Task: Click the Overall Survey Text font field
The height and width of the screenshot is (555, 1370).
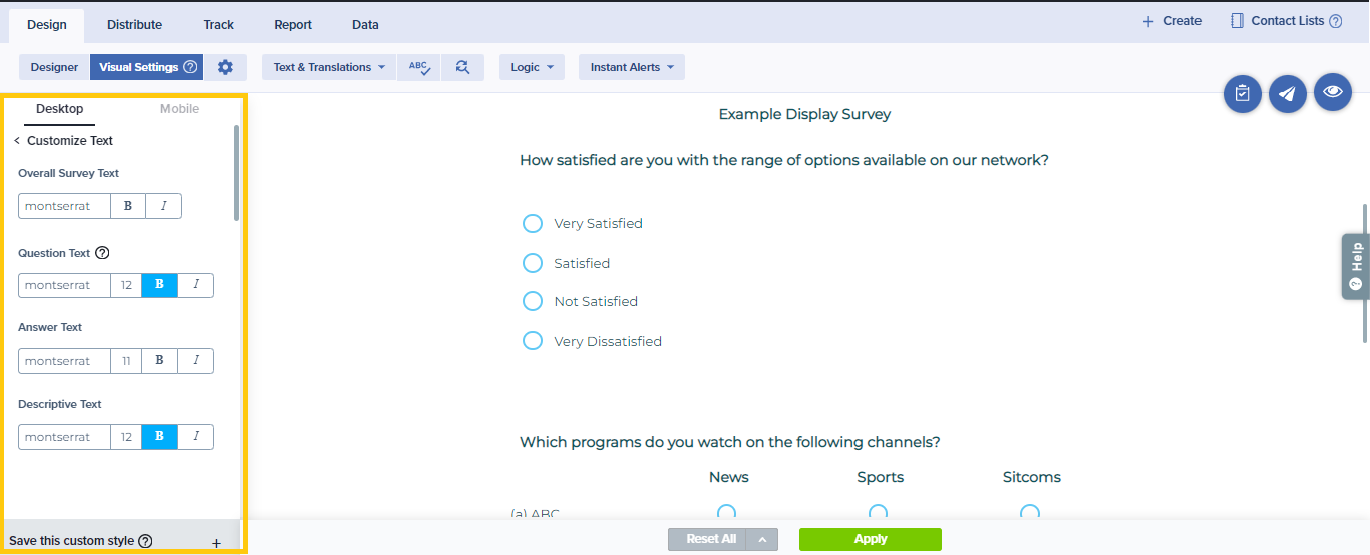Action: pos(64,206)
